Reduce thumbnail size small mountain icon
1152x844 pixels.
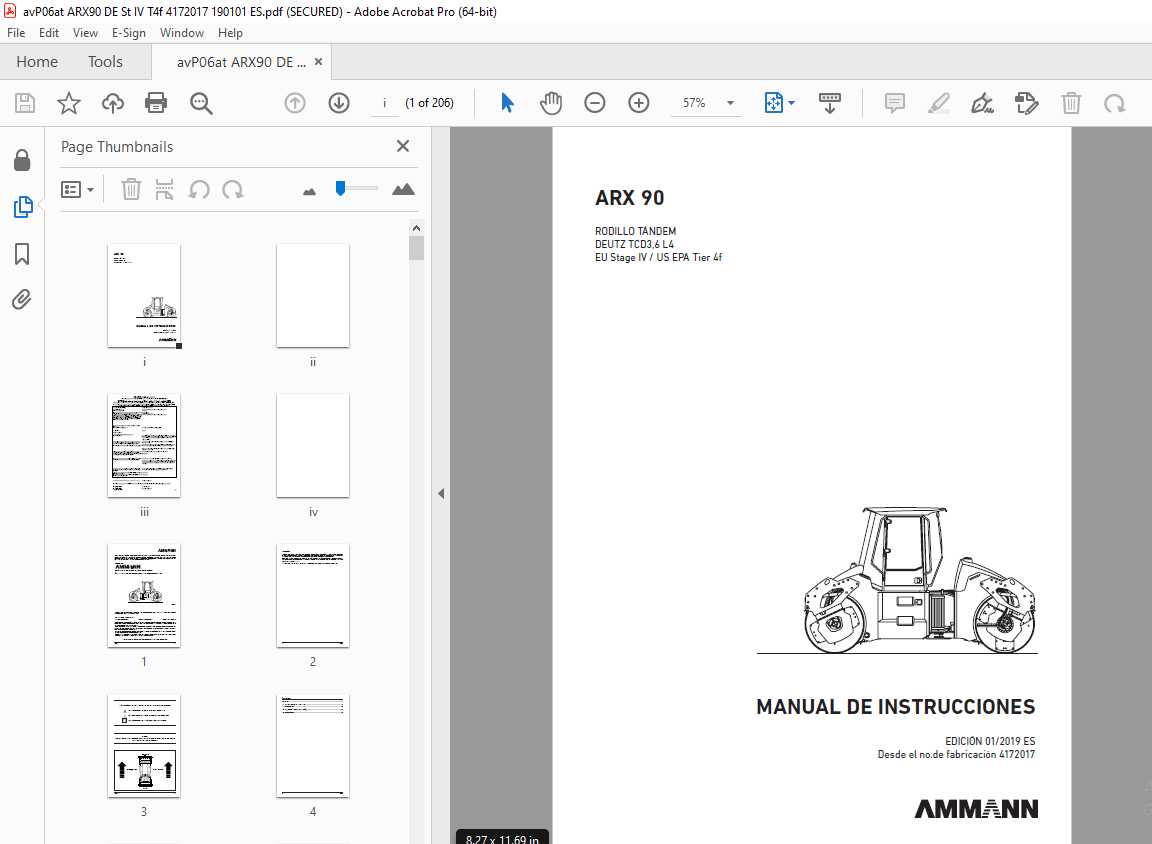click(x=309, y=192)
